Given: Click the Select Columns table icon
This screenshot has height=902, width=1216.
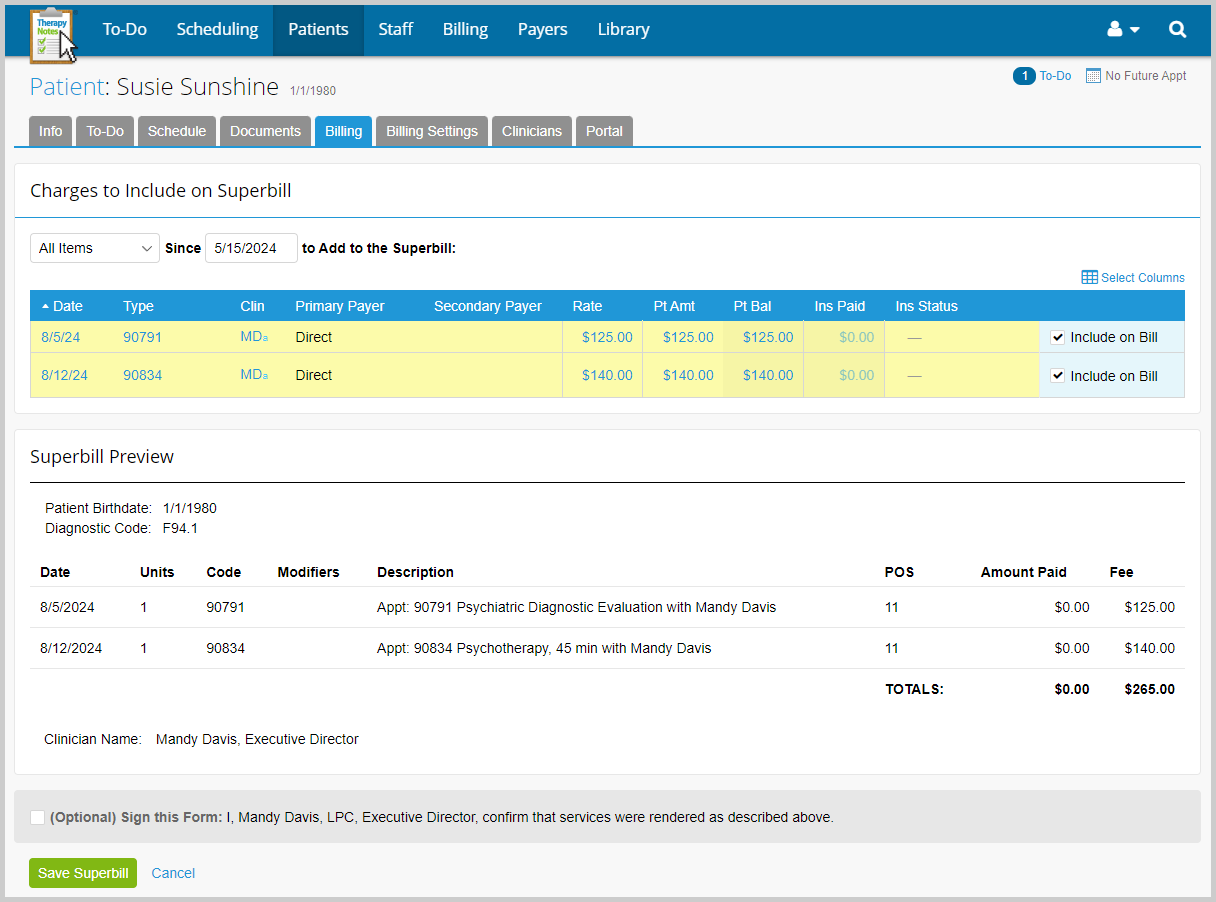Looking at the screenshot, I should [x=1089, y=277].
